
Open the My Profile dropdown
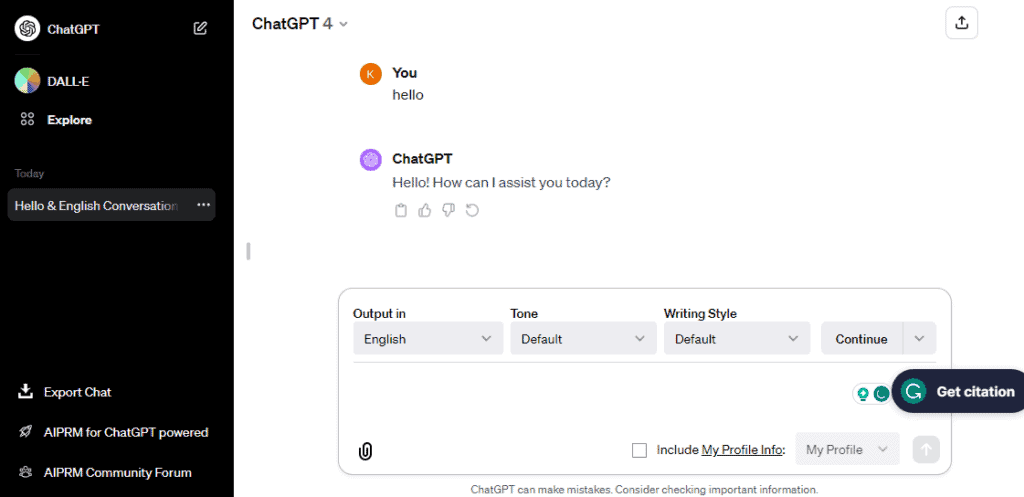click(847, 450)
